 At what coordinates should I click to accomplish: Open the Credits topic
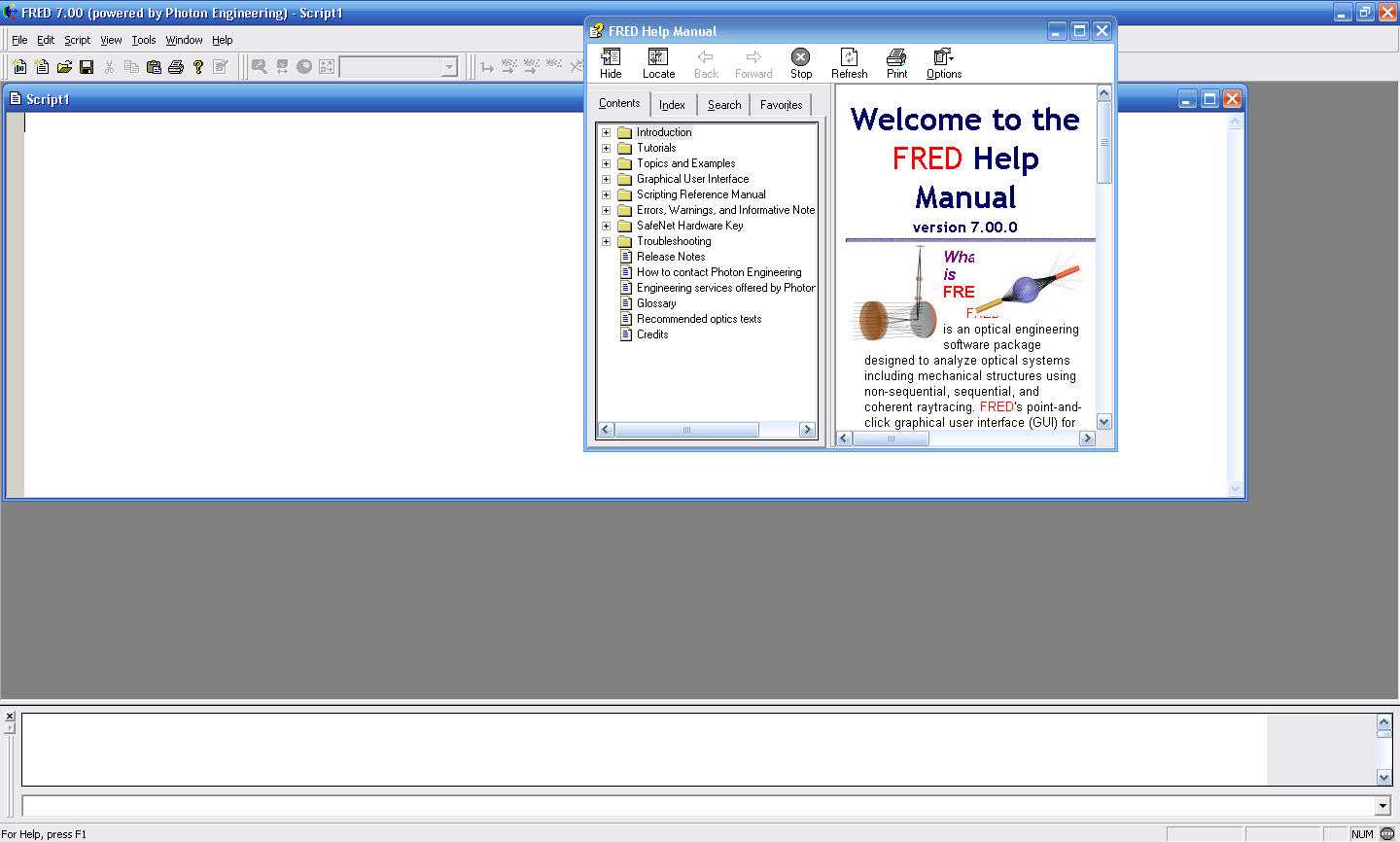(x=652, y=334)
